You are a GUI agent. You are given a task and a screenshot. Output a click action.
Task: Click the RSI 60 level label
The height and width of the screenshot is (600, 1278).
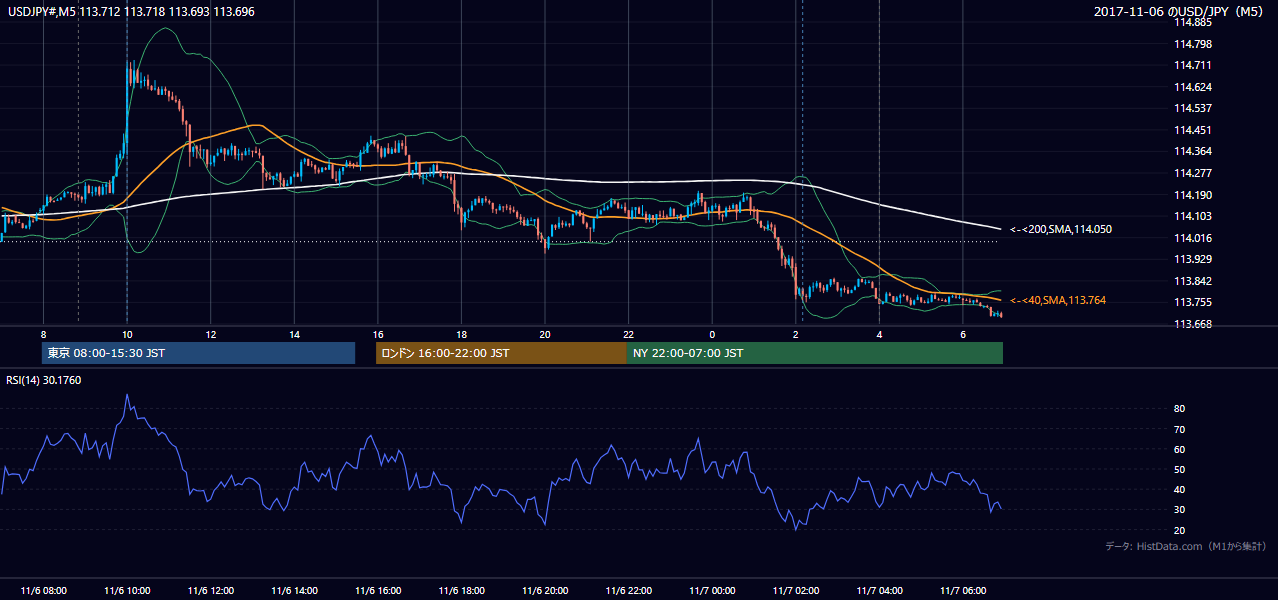[x=1179, y=449]
